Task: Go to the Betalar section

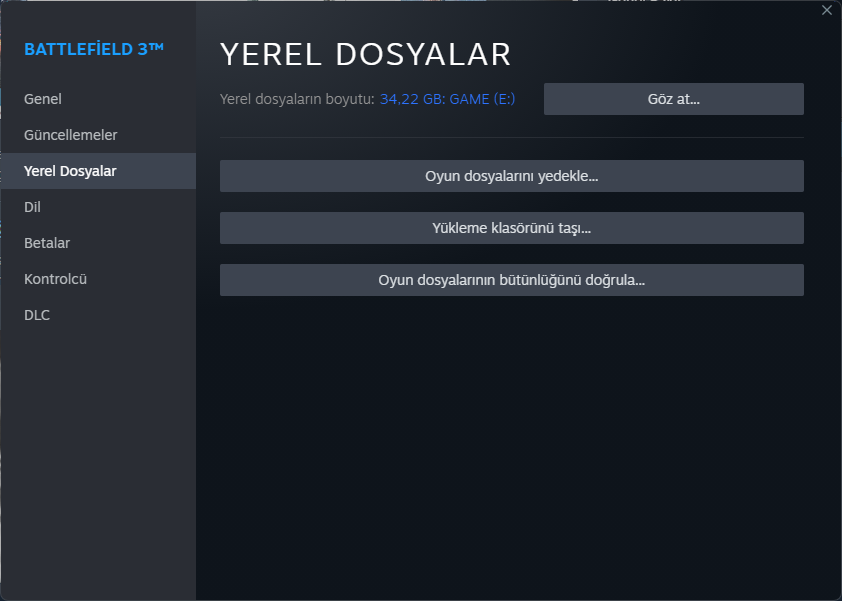Action: tap(98, 243)
